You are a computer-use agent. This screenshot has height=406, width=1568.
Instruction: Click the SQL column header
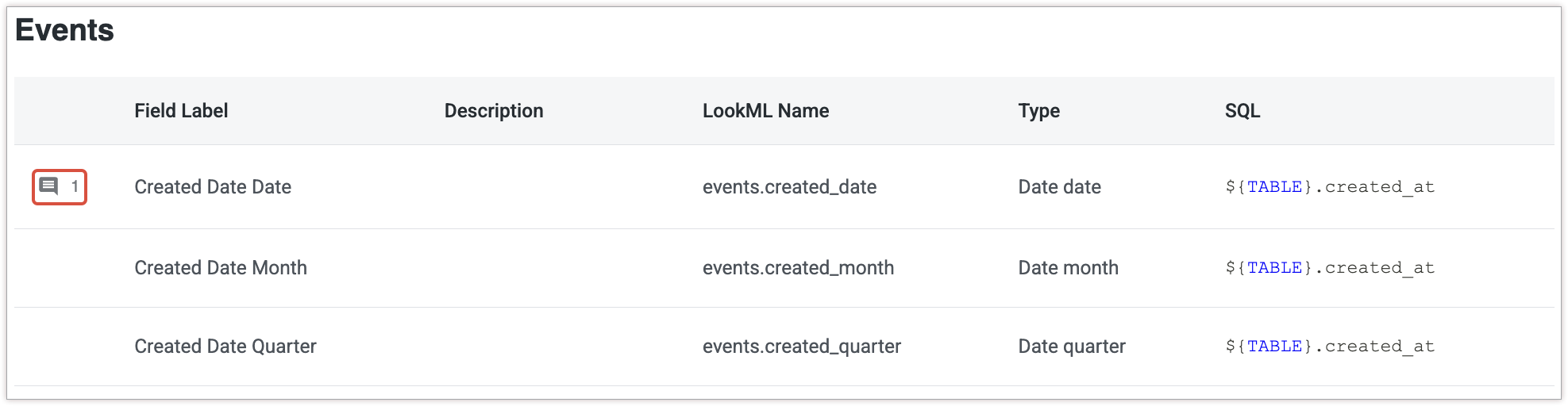1242,111
